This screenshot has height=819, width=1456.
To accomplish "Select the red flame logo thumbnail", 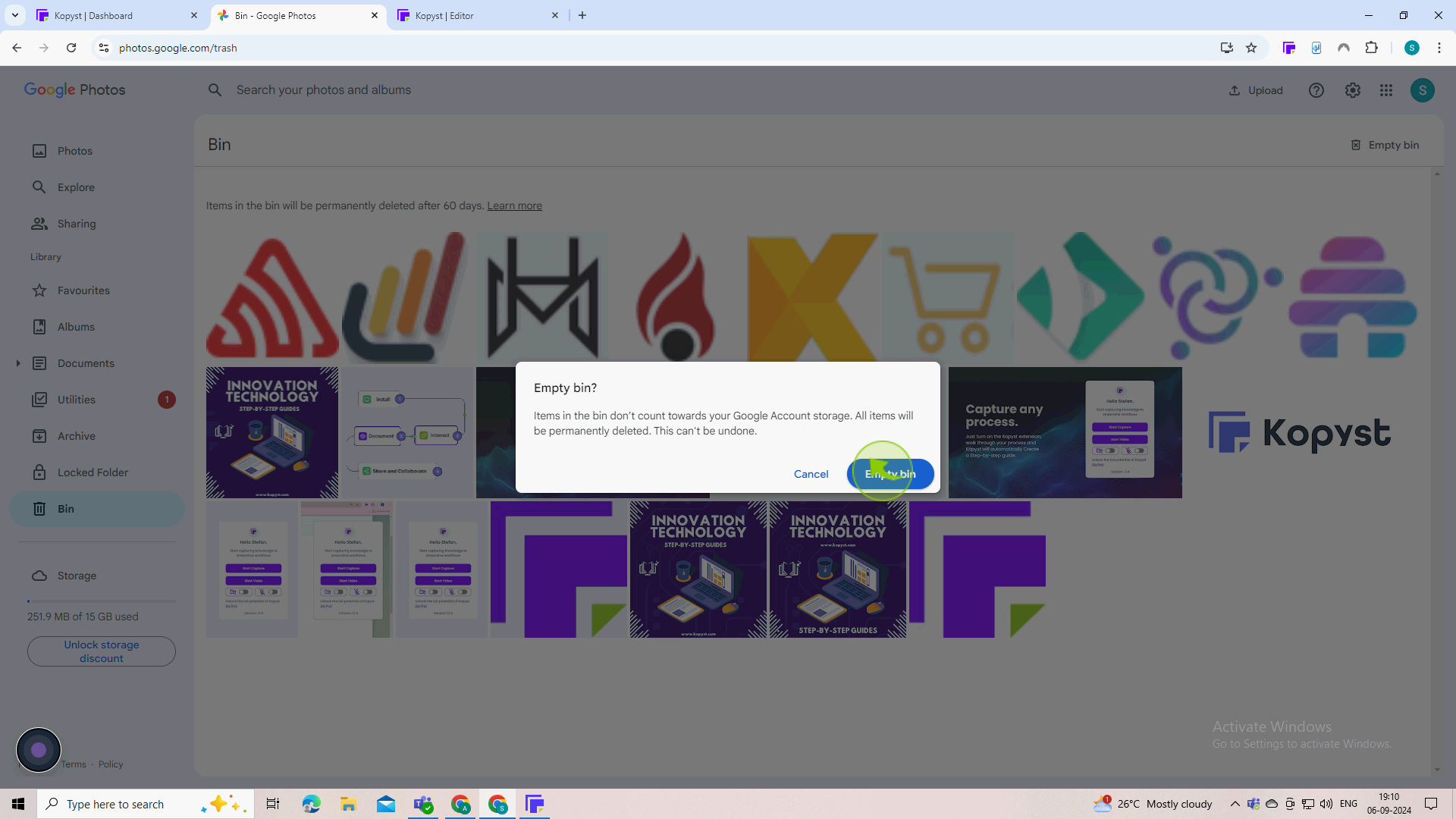I will coord(677,297).
